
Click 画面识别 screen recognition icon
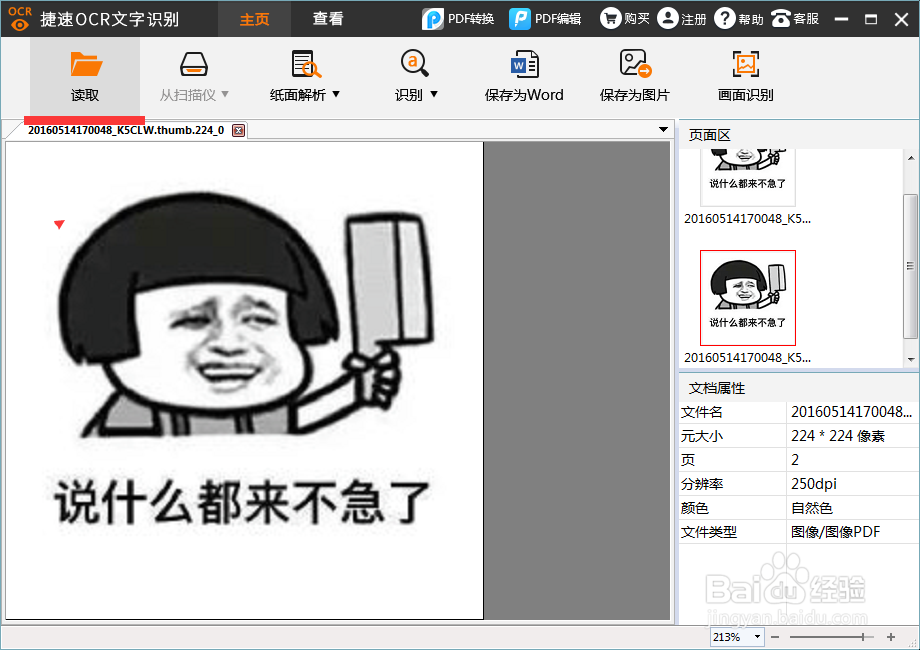coord(746,64)
